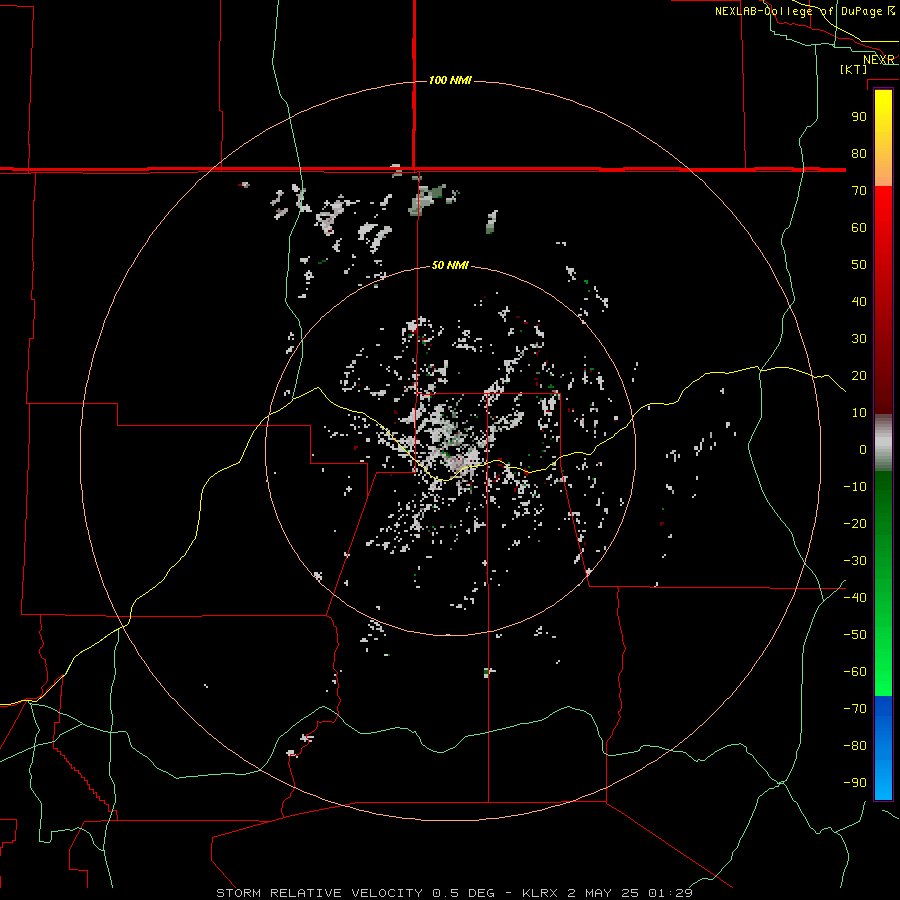Viewport: 900px width, 900px height.
Task: Click the 50 value on the velocity scale
Action: coord(859,265)
